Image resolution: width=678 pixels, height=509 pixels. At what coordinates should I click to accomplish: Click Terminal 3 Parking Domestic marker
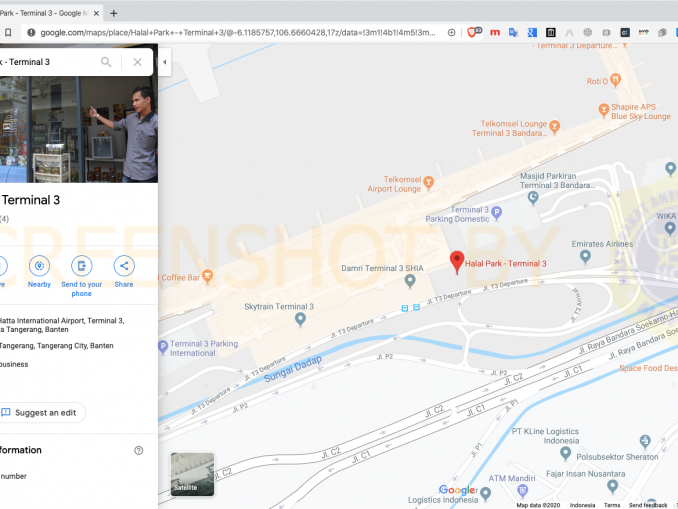pos(497,212)
